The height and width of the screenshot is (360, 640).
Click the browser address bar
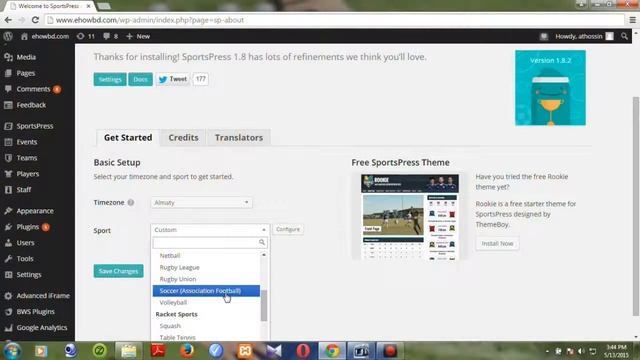[335, 20]
